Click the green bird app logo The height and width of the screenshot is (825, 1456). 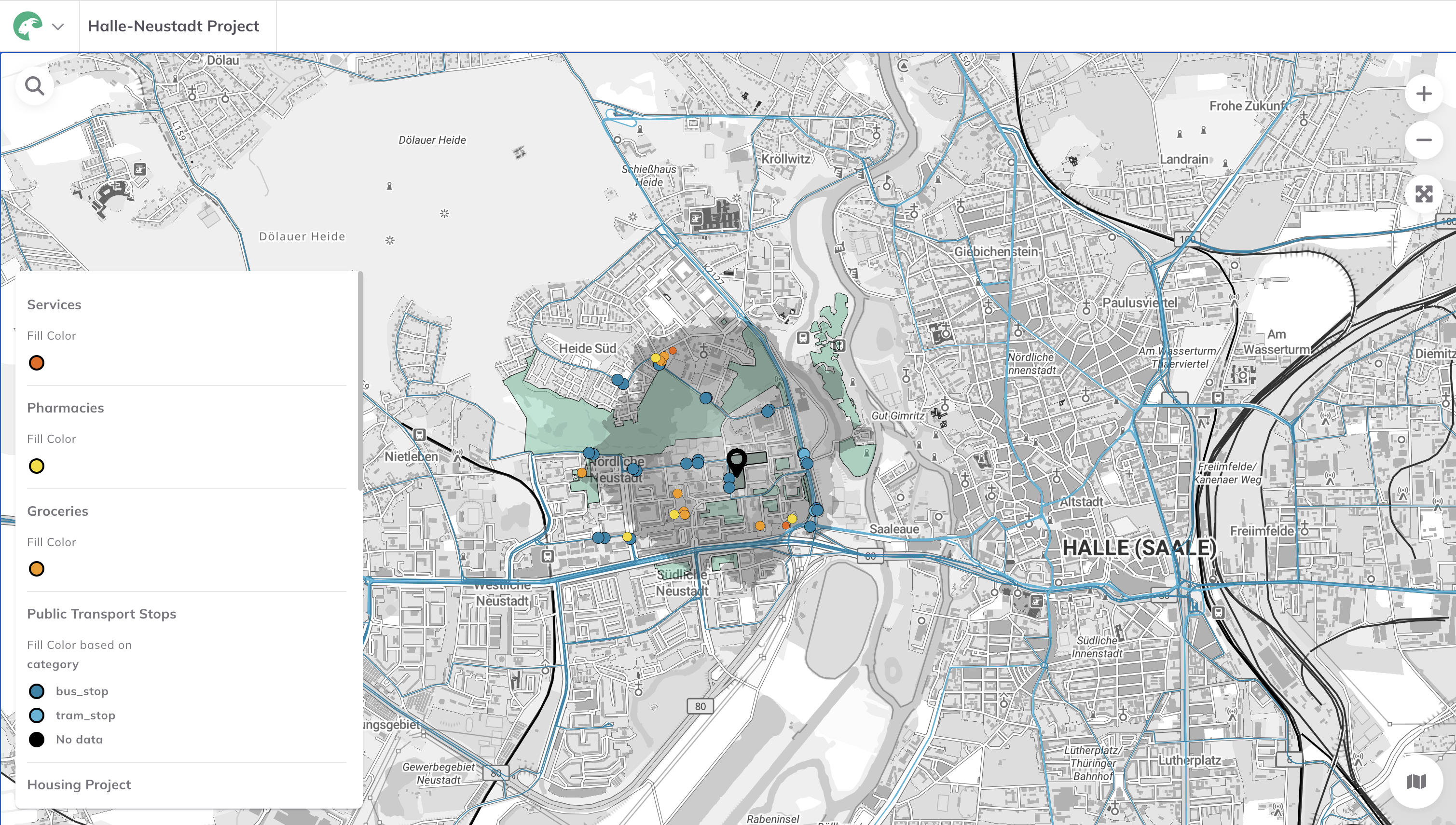coord(27,26)
